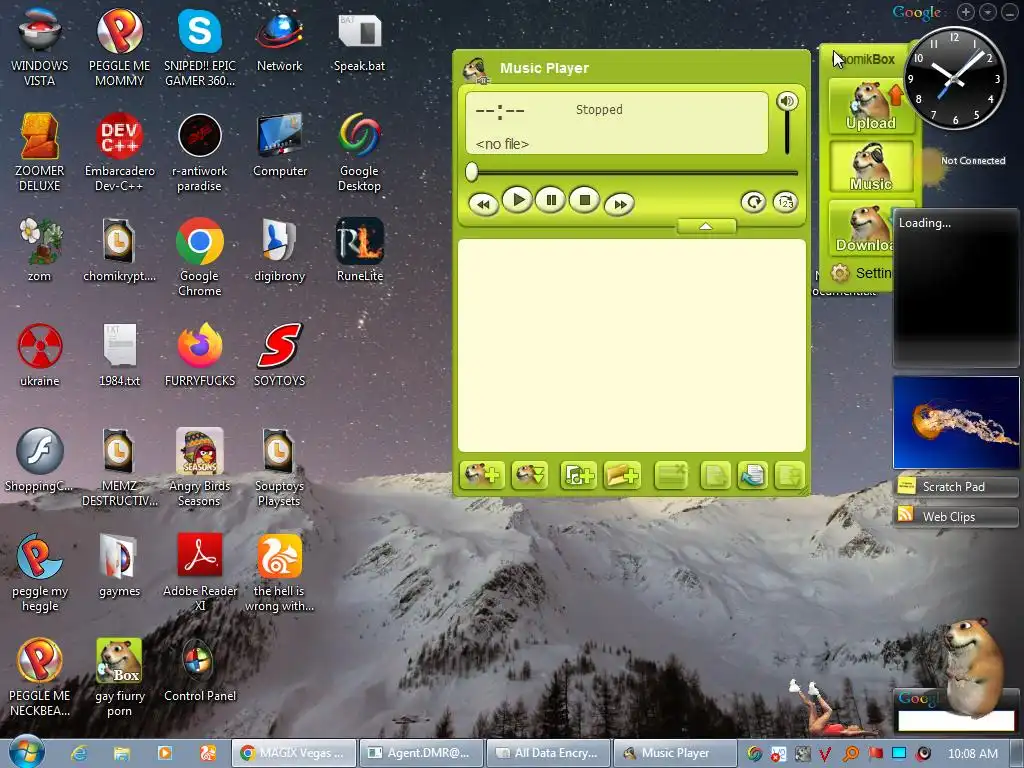This screenshot has width=1024, height=768.
Task: Open the Skype SNIPED!! EPIC GAMER icon
Action: [x=200, y=47]
